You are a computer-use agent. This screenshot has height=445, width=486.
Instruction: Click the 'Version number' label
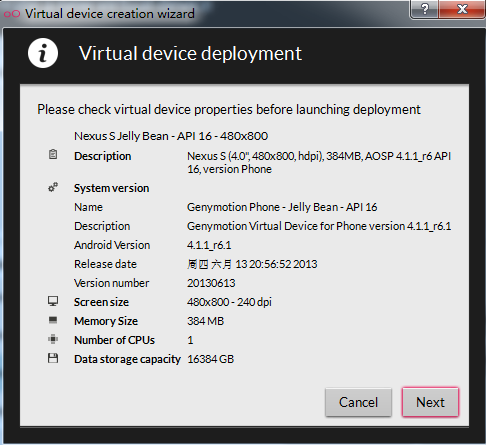point(111,283)
